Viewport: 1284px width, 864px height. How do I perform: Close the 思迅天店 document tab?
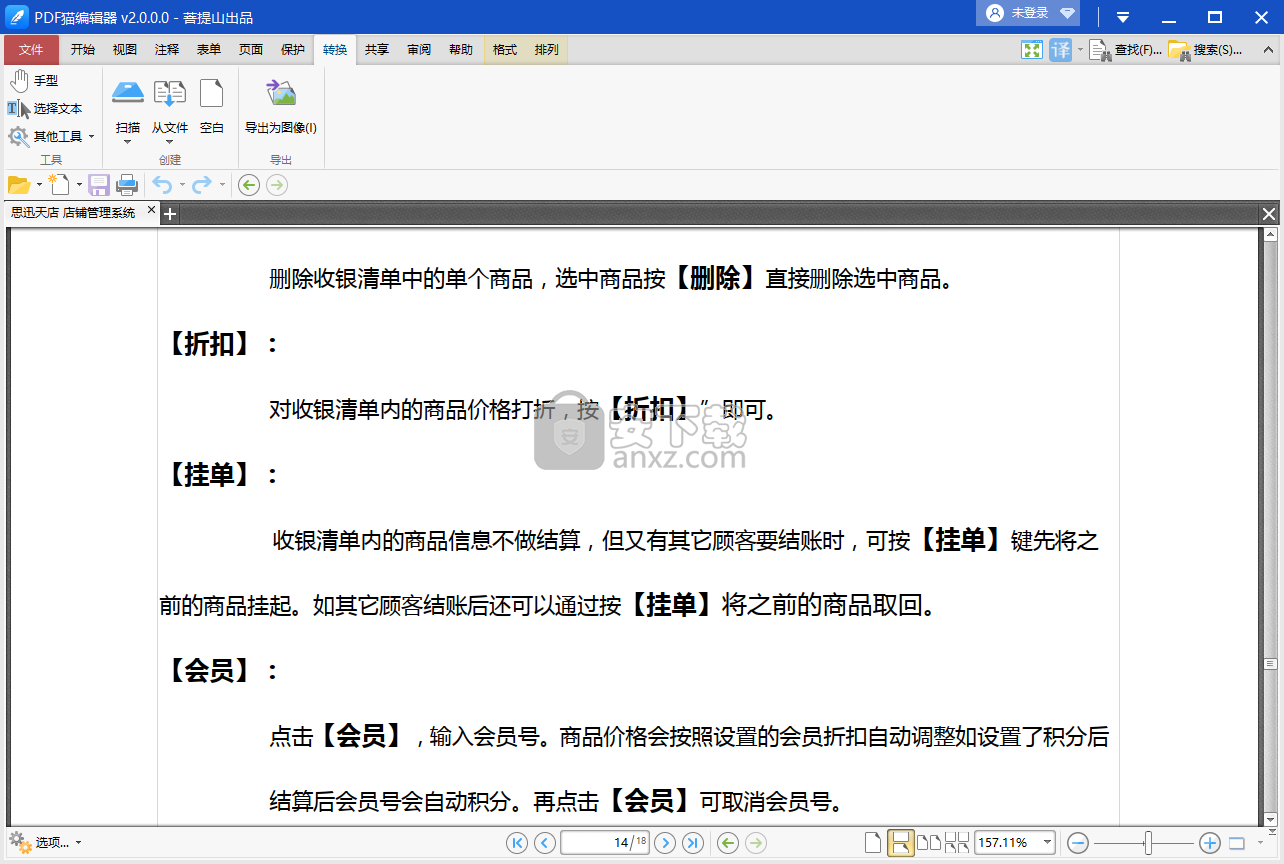(x=152, y=211)
